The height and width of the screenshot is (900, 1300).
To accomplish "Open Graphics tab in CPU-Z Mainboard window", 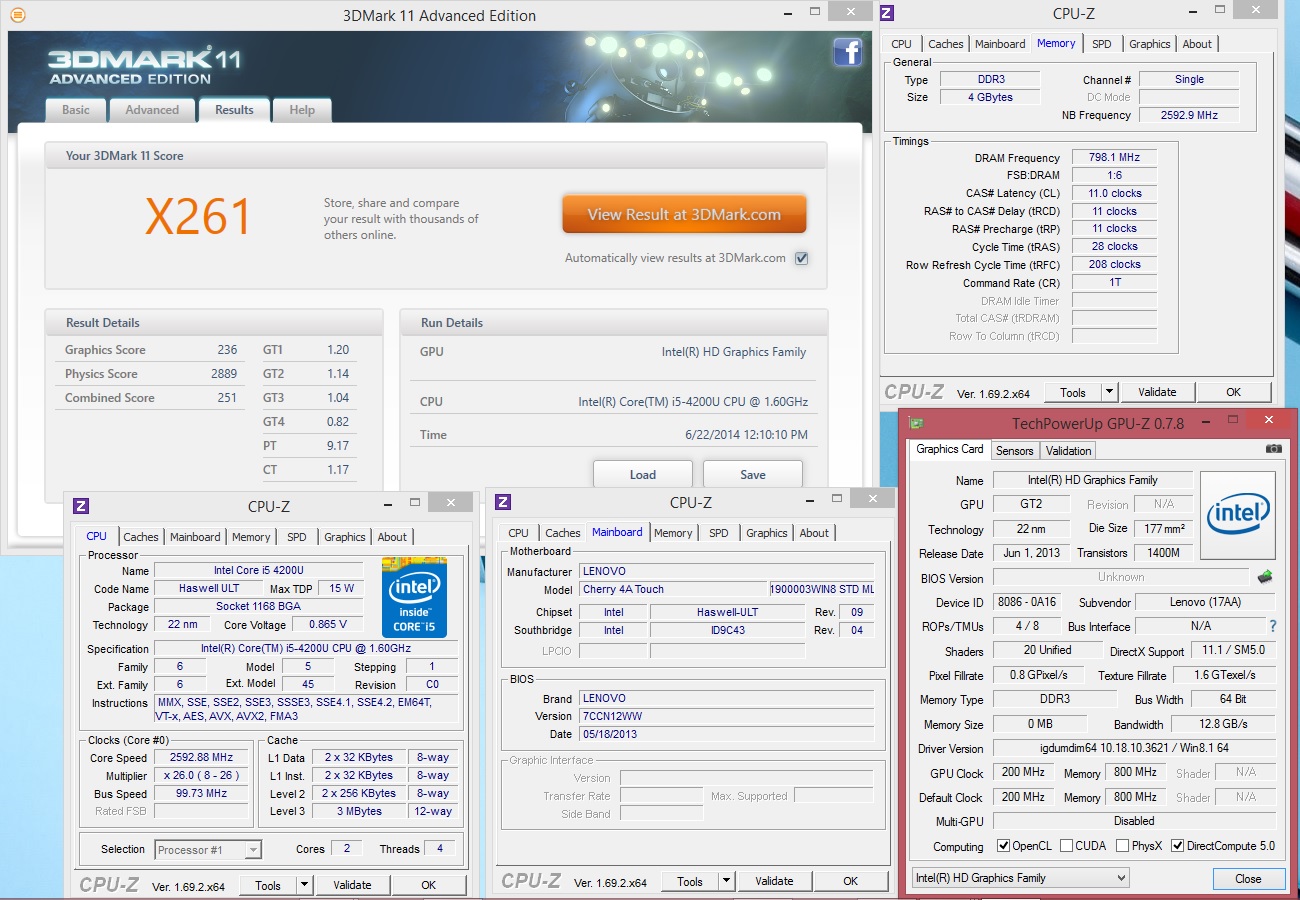I will pyautogui.click(x=767, y=533).
